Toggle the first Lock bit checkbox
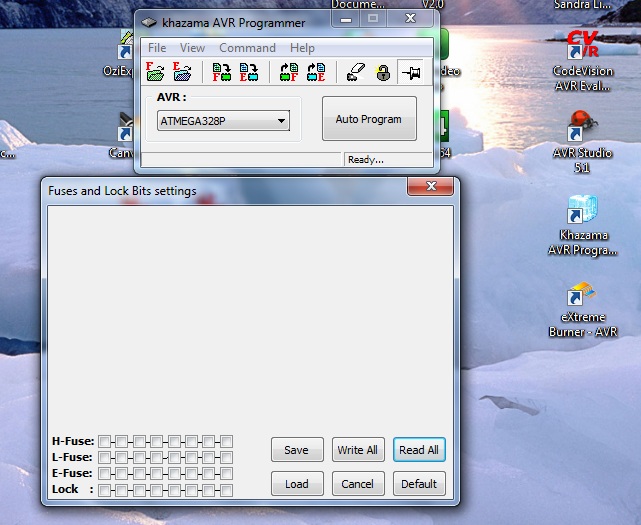Viewport: 641px width, 525px height. 106,490
